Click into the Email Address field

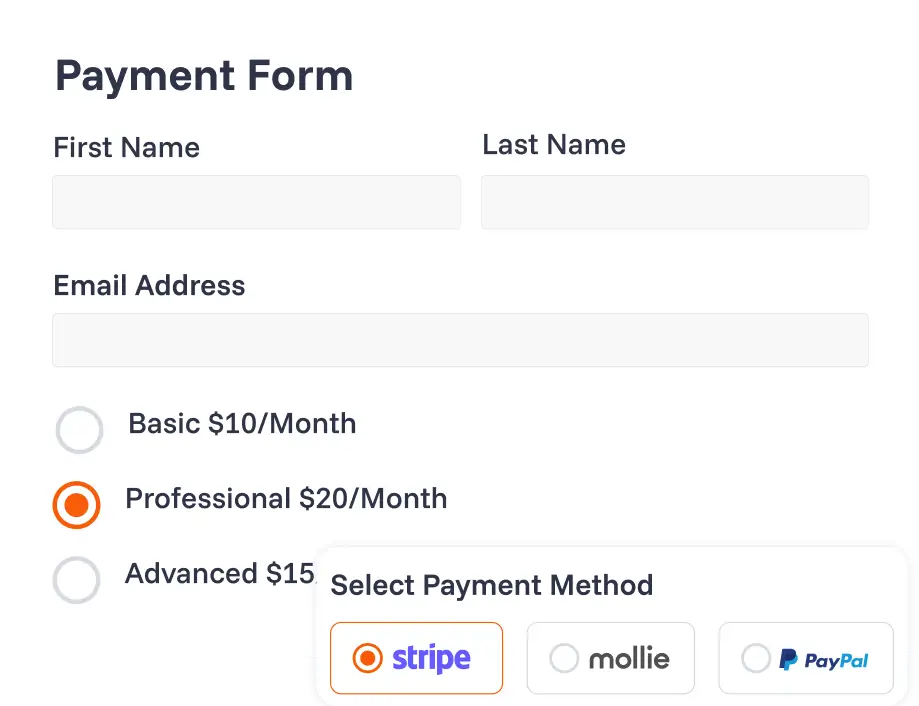[460, 340]
